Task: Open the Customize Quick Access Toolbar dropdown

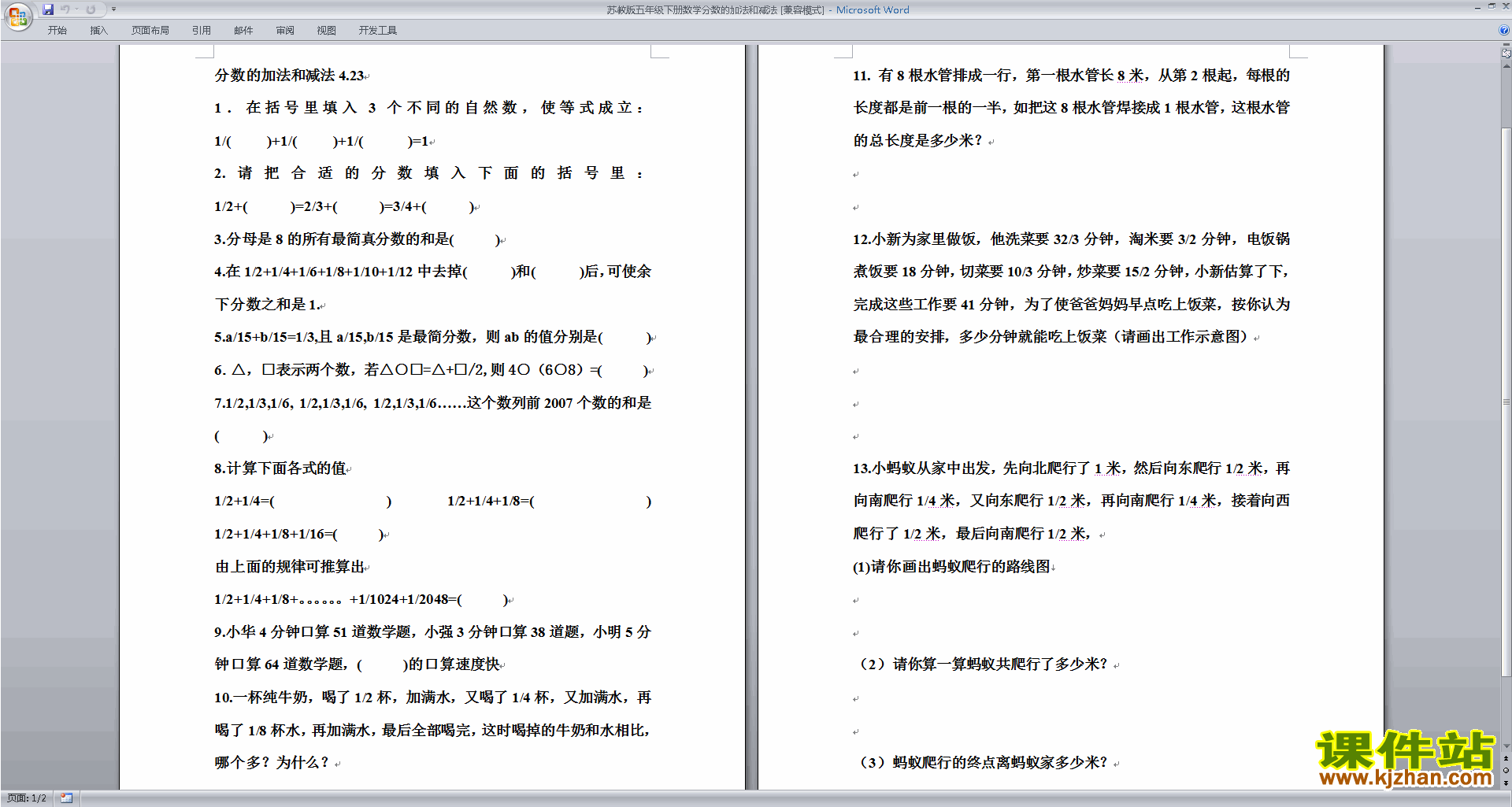Action: pyautogui.click(x=113, y=9)
